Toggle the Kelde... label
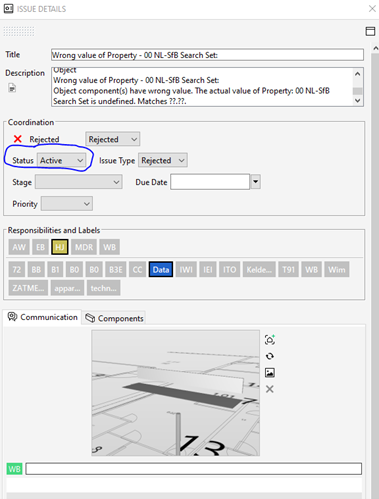The height and width of the screenshot is (499, 379). pyautogui.click(x=259, y=269)
